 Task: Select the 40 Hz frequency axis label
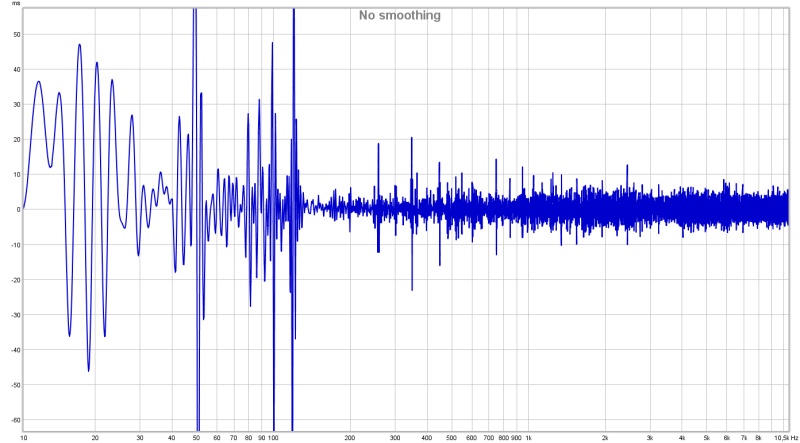pyautogui.click(x=172, y=438)
